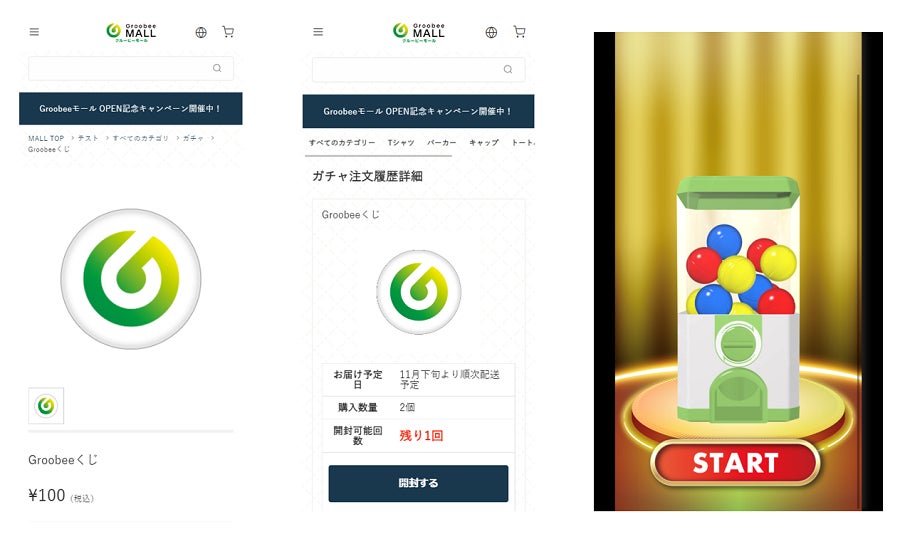The width and height of the screenshot is (900, 534).
Task: Select the パーカー category tab
Action: (x=441, y=142)
